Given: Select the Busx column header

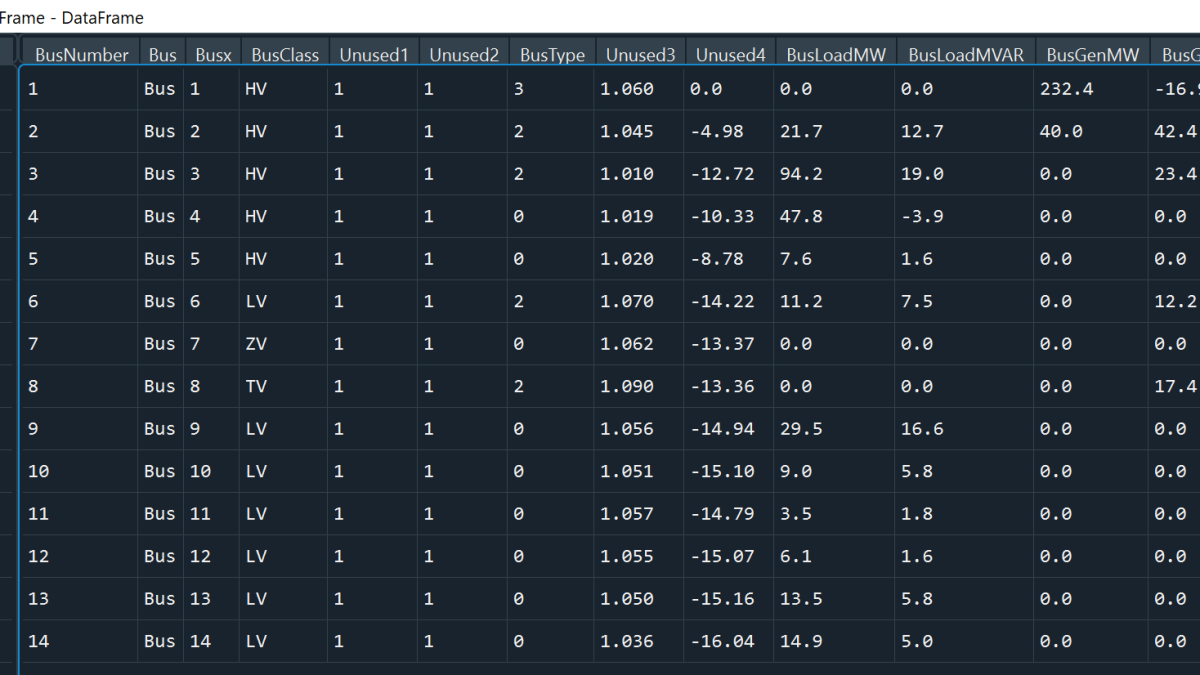Looking at the screenshot, I should pos(213,55).
